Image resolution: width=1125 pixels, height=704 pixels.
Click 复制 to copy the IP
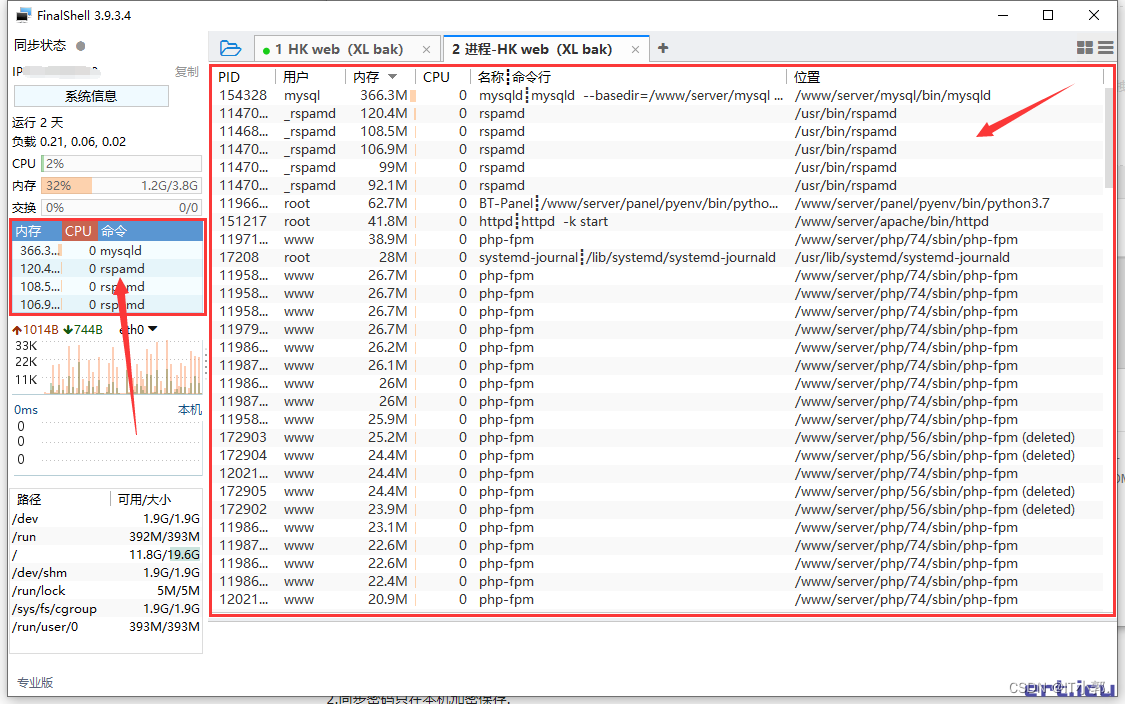click(187, 72)
